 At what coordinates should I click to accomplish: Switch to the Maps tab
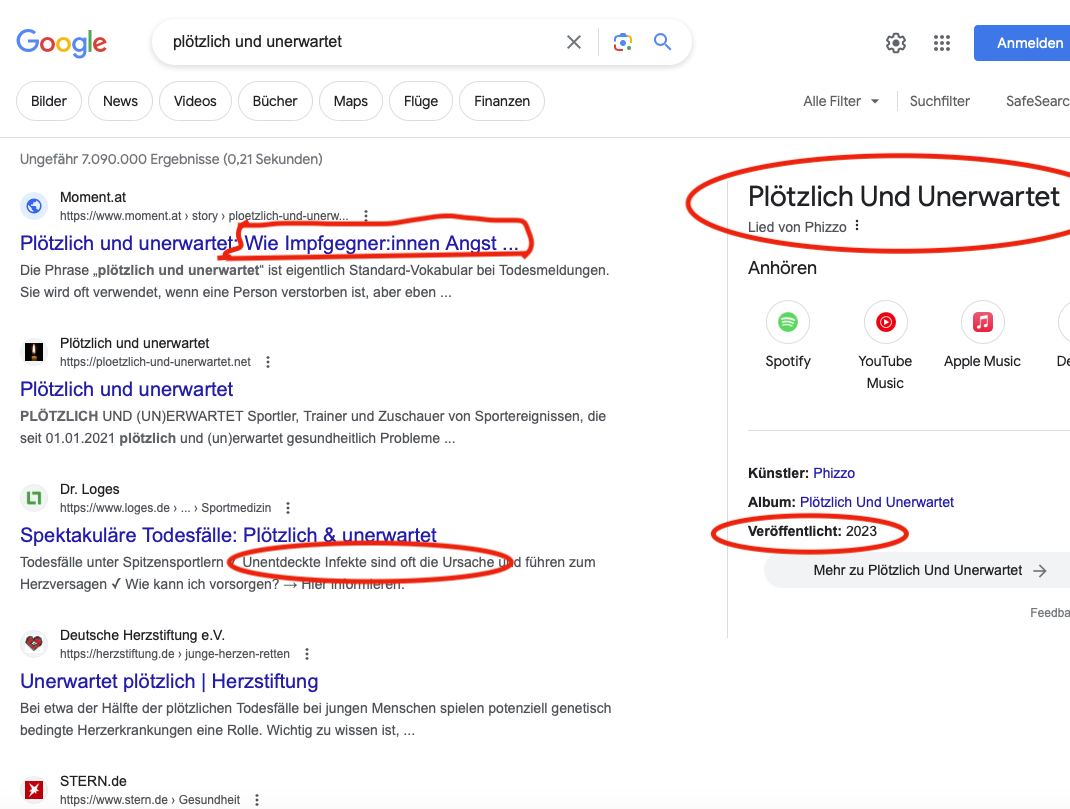point(351,101)
